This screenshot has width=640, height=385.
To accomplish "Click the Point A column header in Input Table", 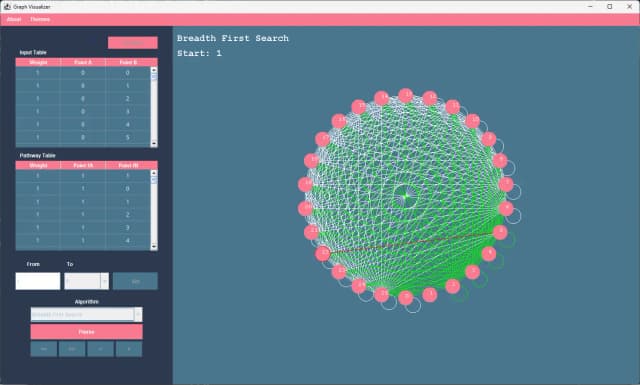I will point(83,62).
